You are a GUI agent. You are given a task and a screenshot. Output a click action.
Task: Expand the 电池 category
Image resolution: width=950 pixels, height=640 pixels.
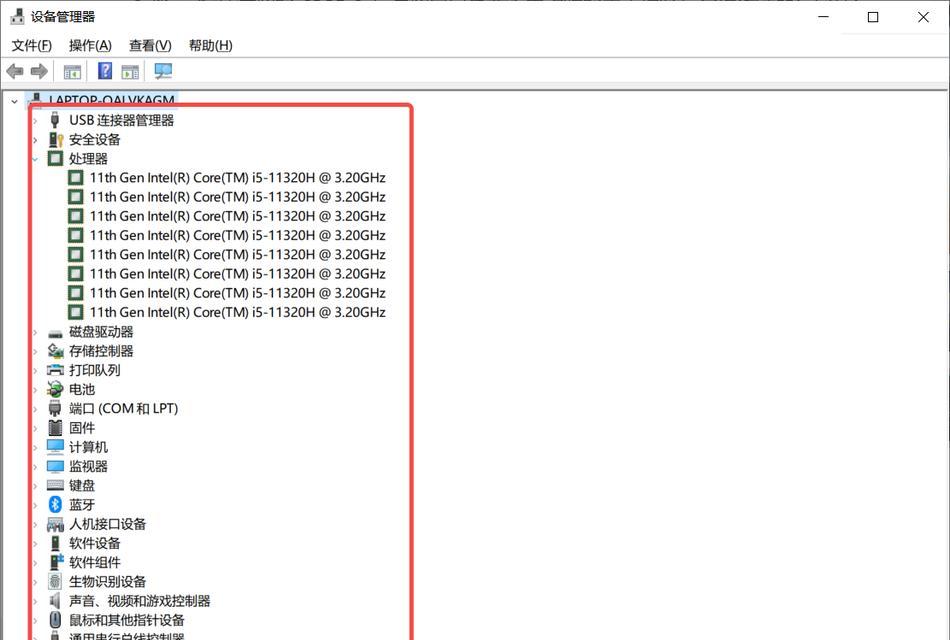(x=35, y=390)
